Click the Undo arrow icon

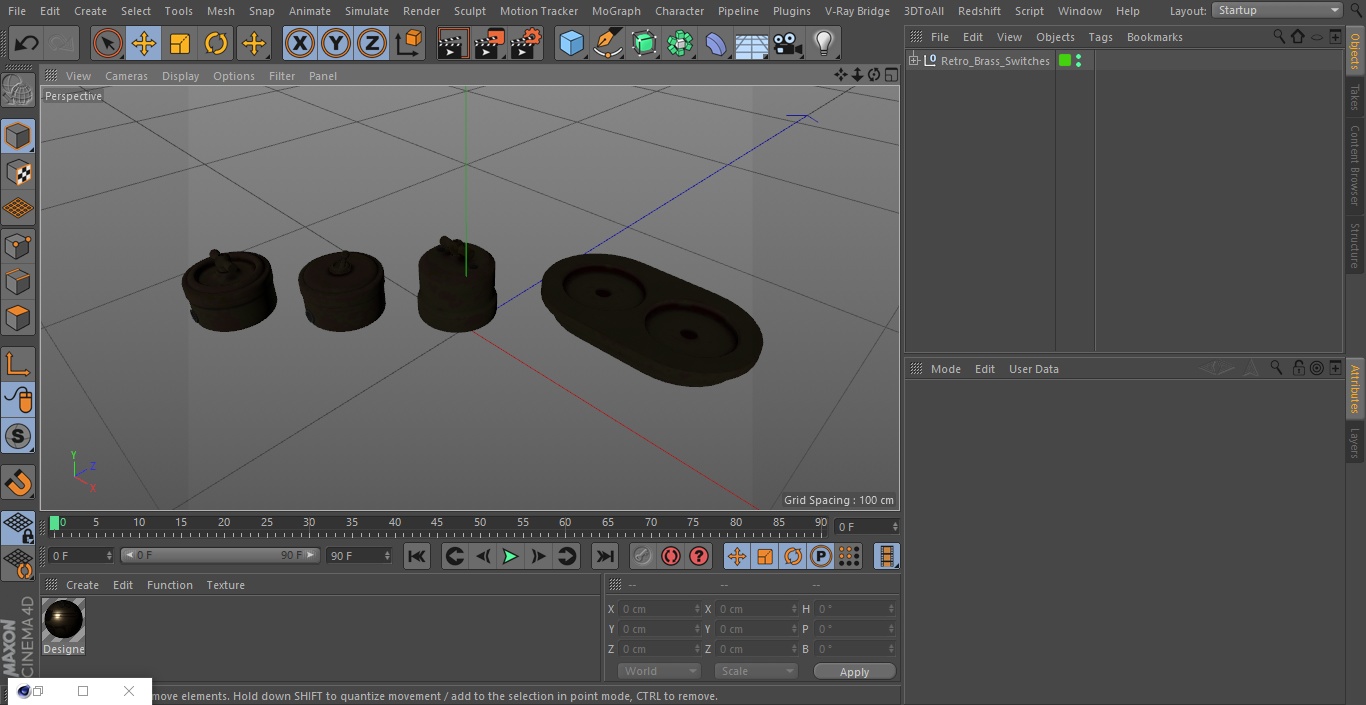(27, 43)
